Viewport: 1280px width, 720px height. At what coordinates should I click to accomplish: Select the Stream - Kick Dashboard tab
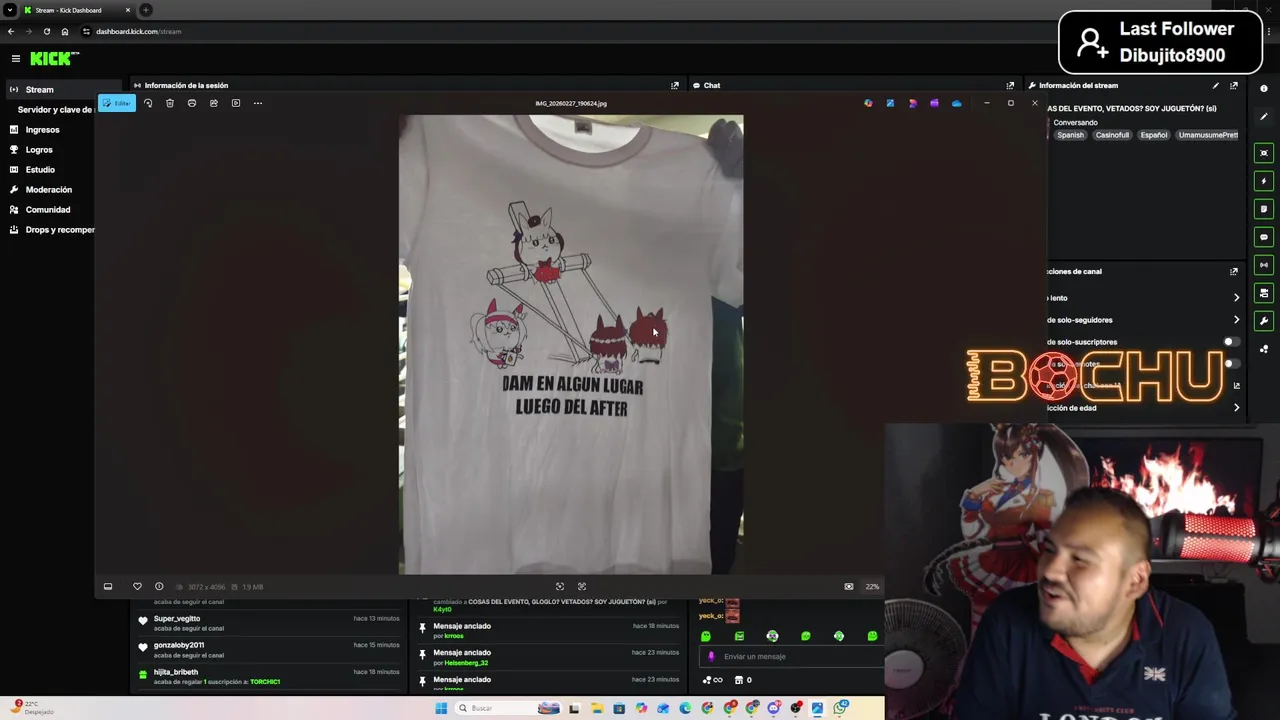(x=77, y=10)
